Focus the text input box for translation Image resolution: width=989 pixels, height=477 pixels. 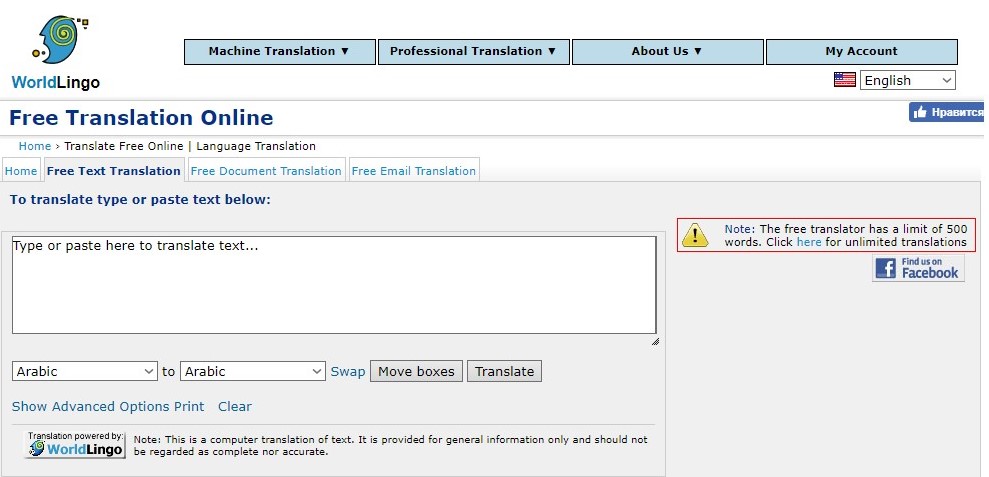click(x=334, y=285)
